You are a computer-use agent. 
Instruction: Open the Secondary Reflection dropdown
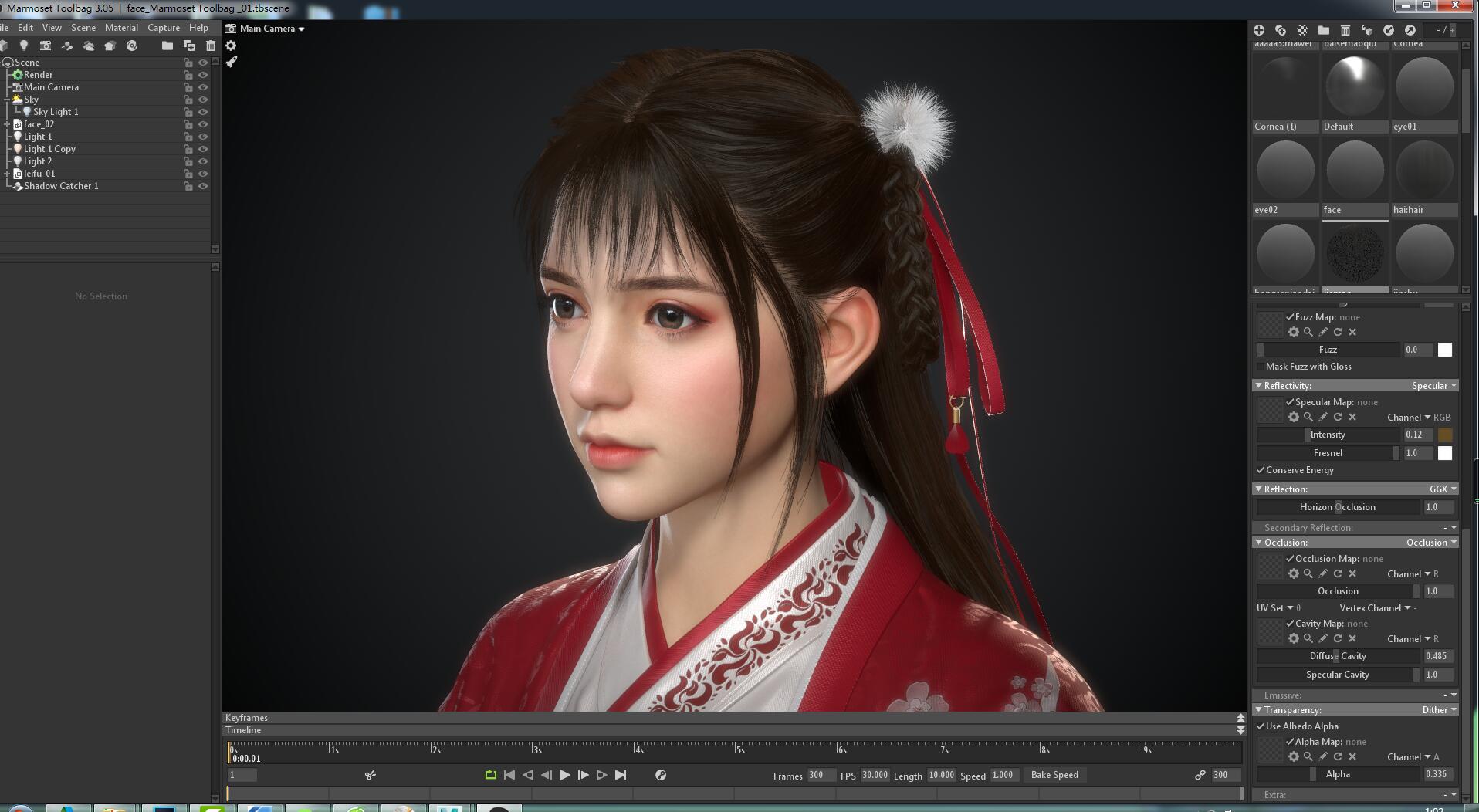[1450, 528]
